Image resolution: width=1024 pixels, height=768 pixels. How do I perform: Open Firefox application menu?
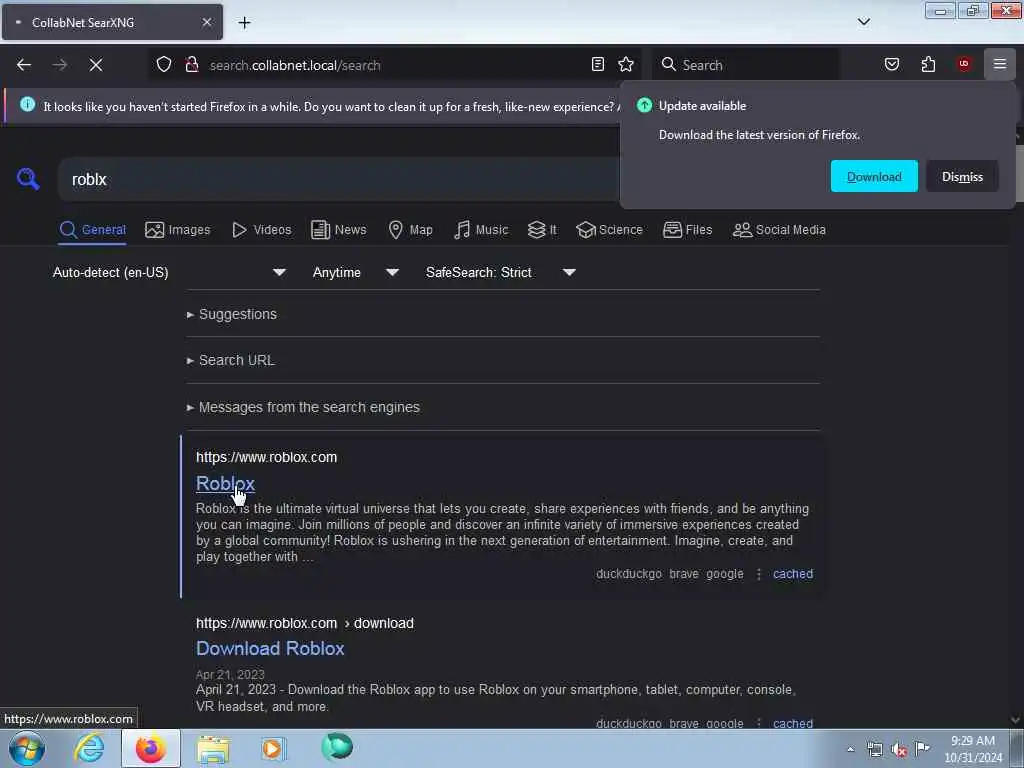pos(999,64)
